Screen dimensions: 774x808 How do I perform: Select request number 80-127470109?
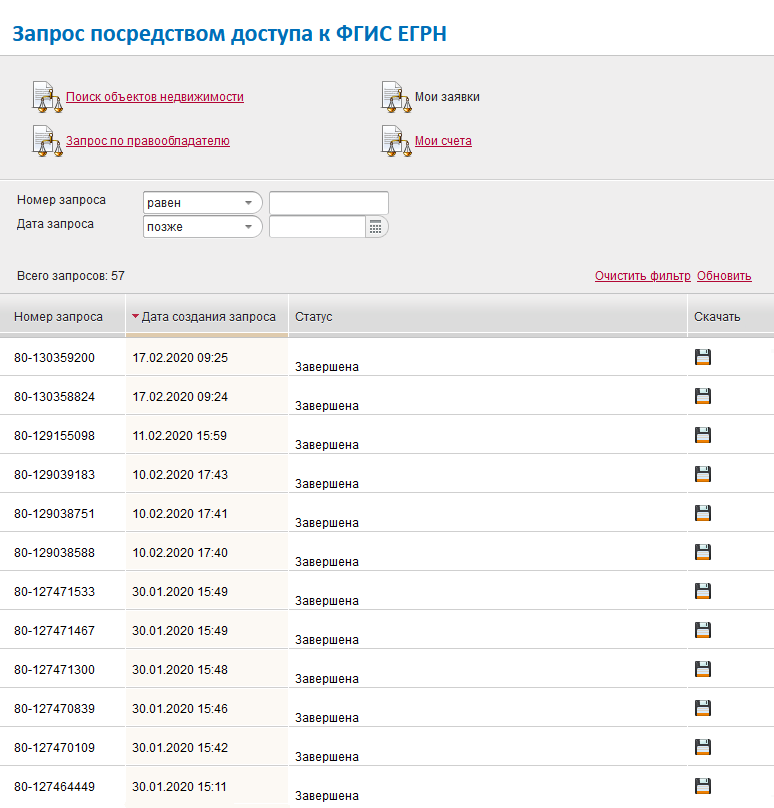54,748
